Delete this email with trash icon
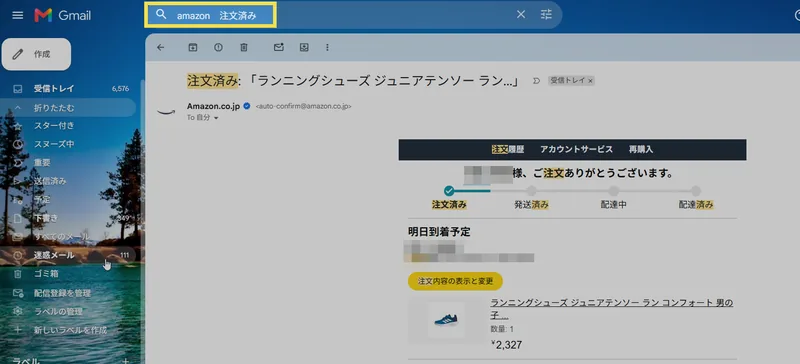 coord(244,47)
